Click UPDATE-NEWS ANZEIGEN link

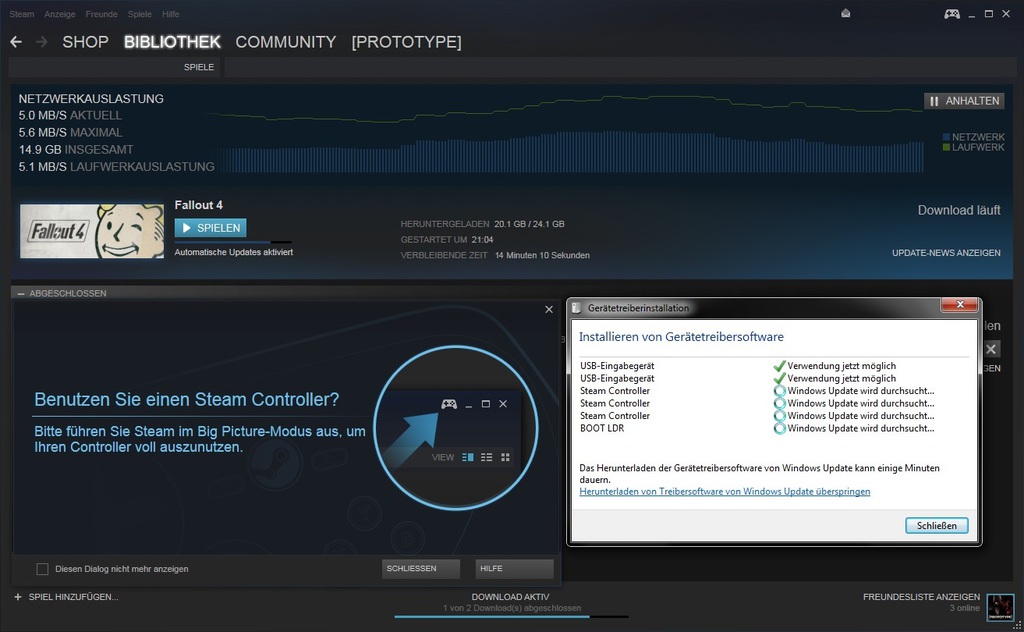pos(946,253)
